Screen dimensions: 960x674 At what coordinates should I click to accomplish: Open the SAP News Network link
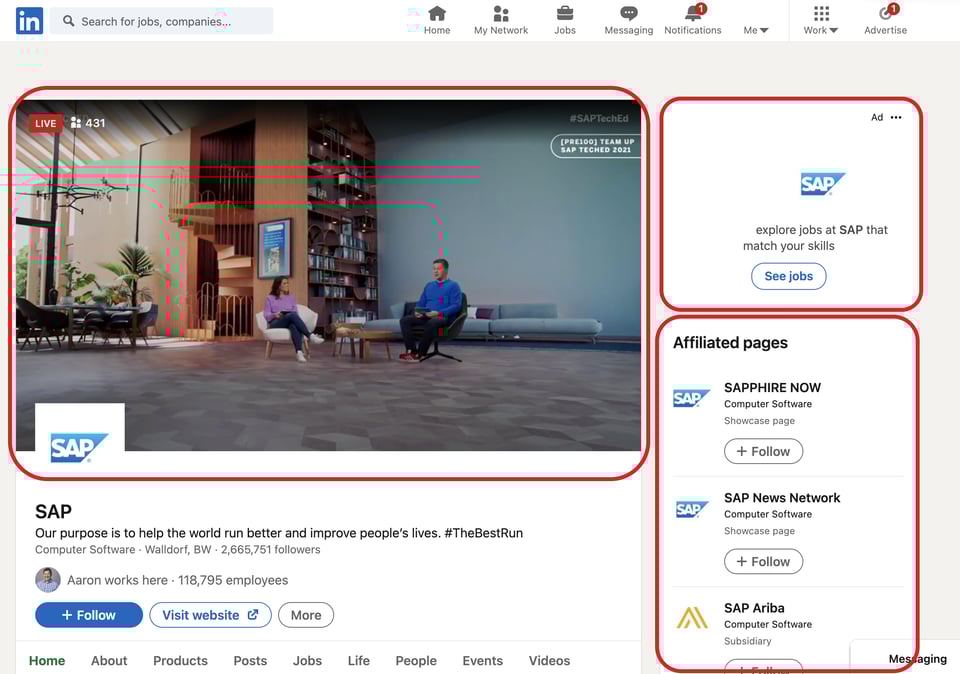[x=782, y=498]
